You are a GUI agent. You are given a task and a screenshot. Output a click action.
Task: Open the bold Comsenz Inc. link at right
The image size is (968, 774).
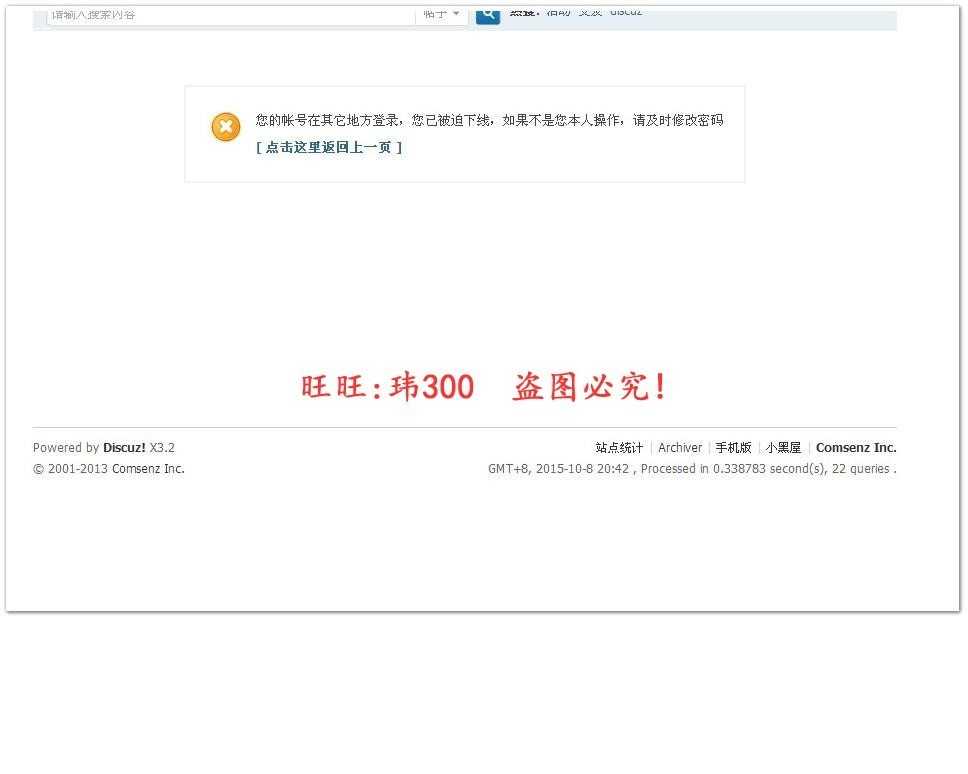(856, 447)
